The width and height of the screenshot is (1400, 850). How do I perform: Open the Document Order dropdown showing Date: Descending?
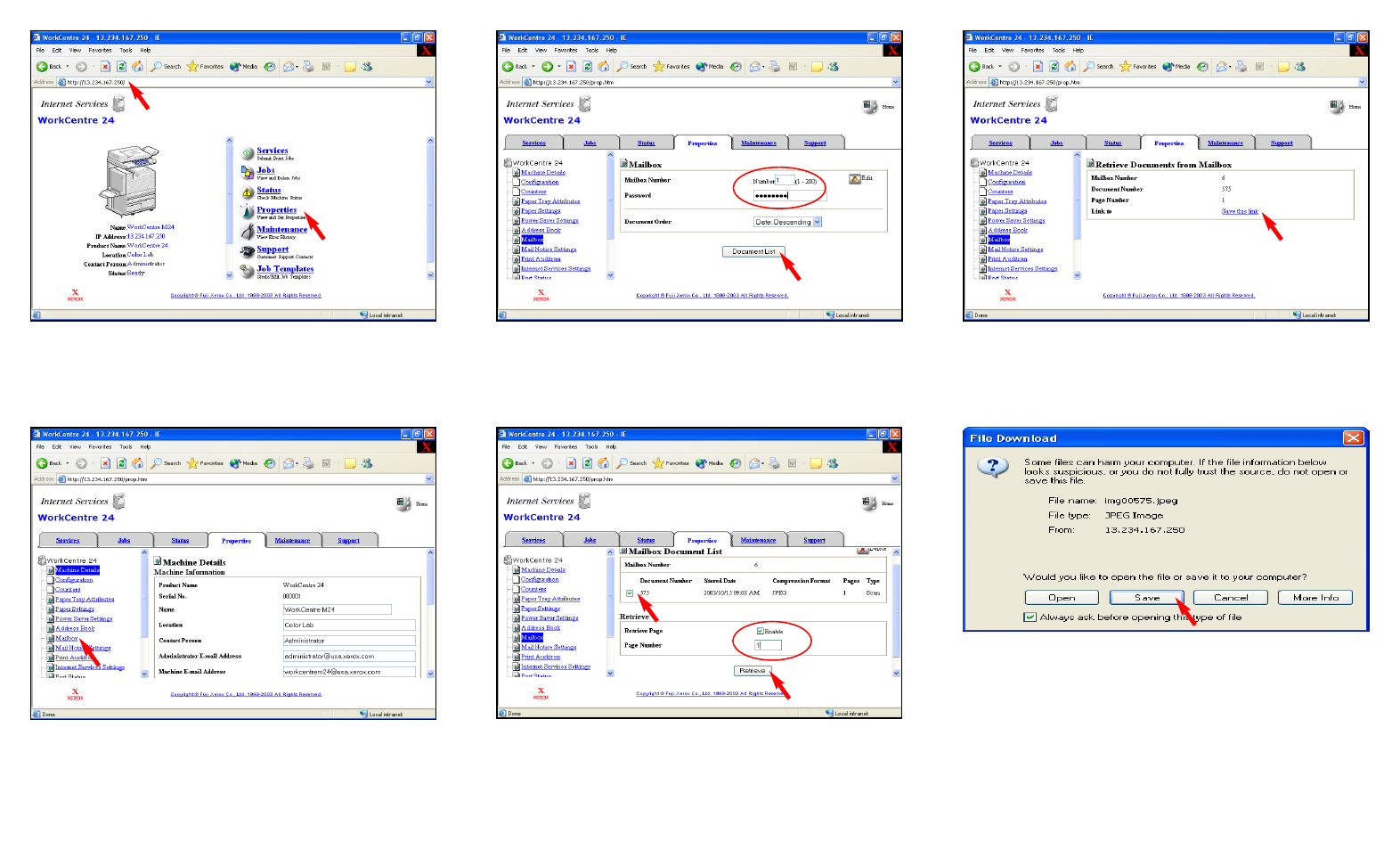817,222
